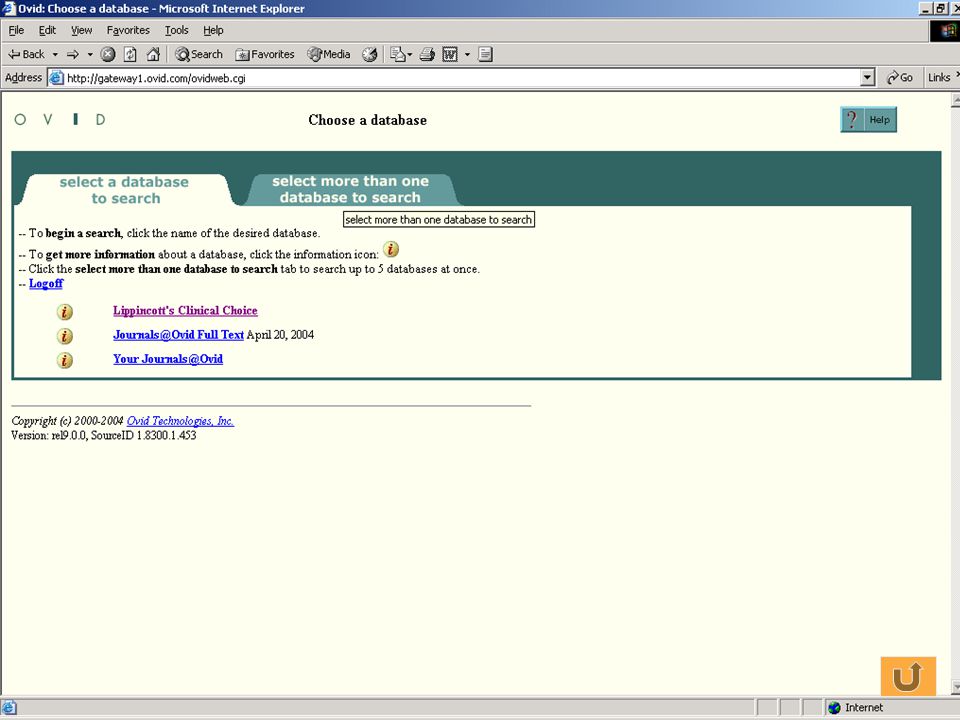
Task: Open the Media toolbar button
Action: point(329,54)
